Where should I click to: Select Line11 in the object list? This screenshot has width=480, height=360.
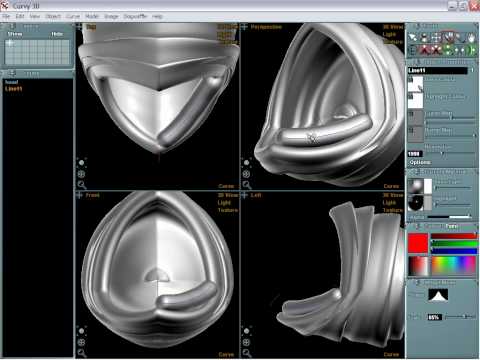(14, 89)
